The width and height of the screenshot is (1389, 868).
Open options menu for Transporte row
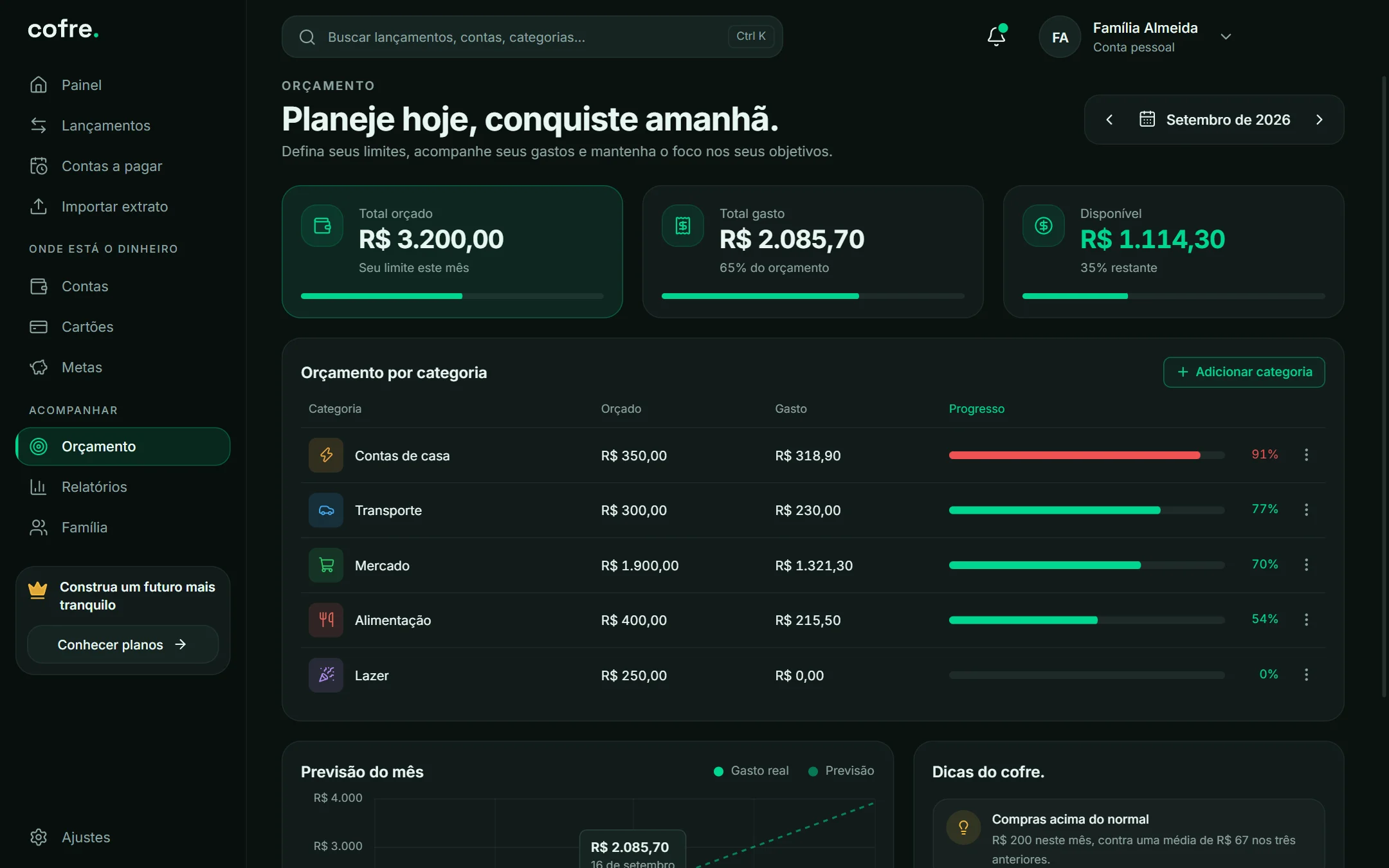tap(1306, 509)
